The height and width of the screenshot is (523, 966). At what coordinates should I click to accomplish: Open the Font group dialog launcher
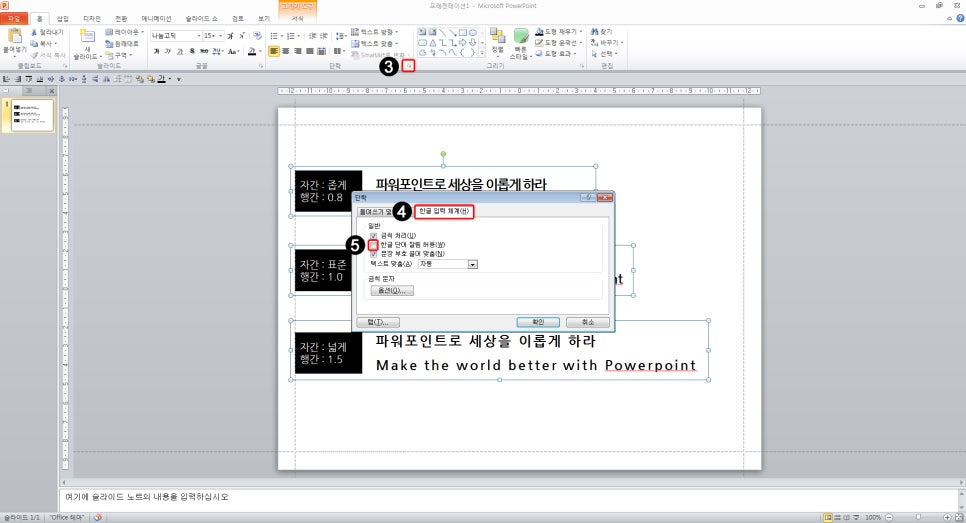(x=261, y=65)
